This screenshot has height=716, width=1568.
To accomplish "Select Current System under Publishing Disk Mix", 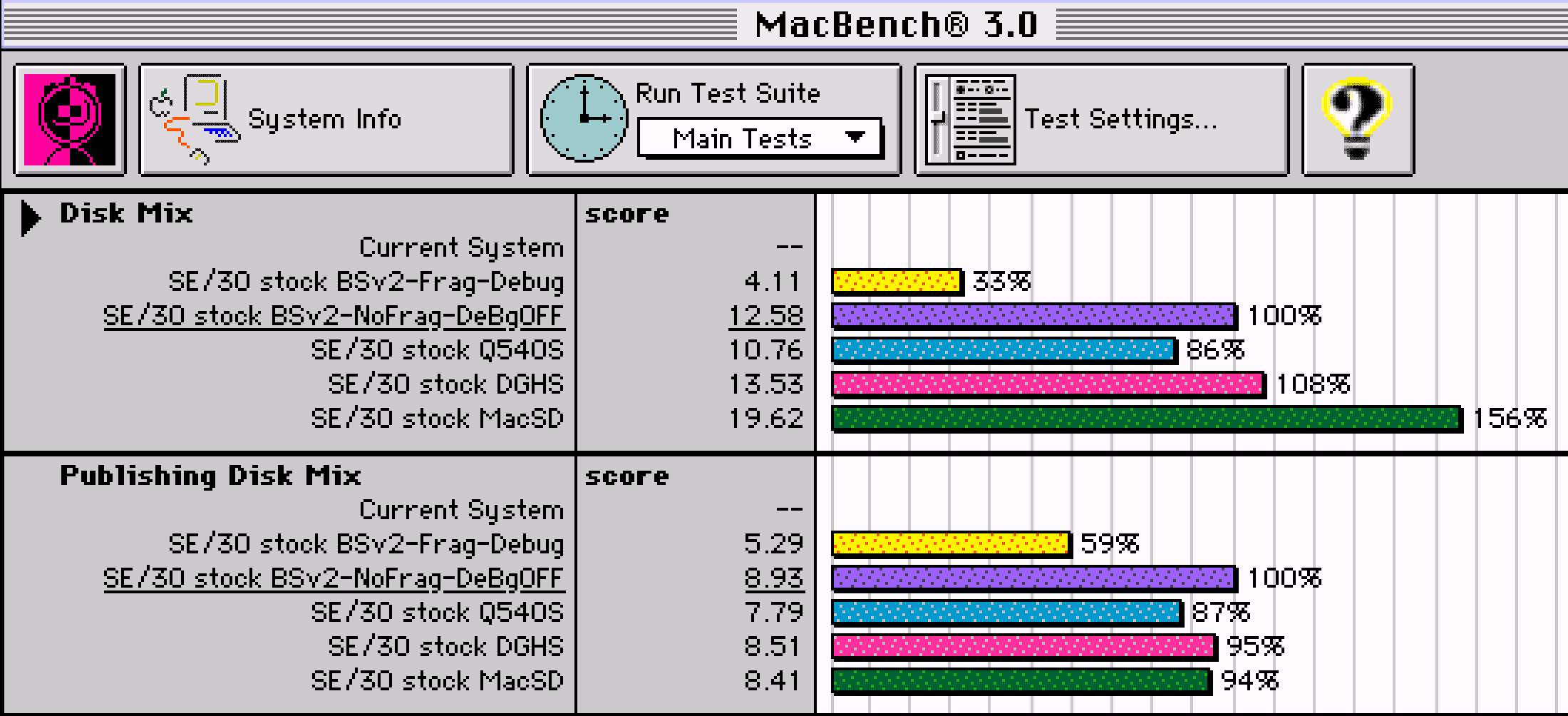I will coord(461,510).
